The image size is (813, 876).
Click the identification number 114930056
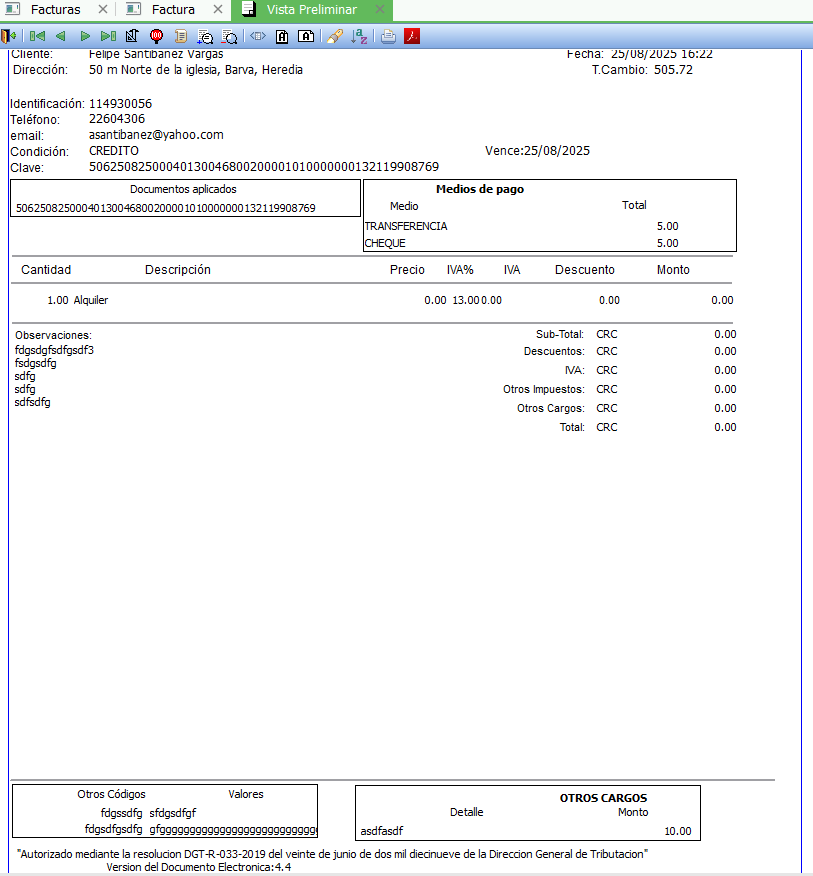[x=120, y=104]
